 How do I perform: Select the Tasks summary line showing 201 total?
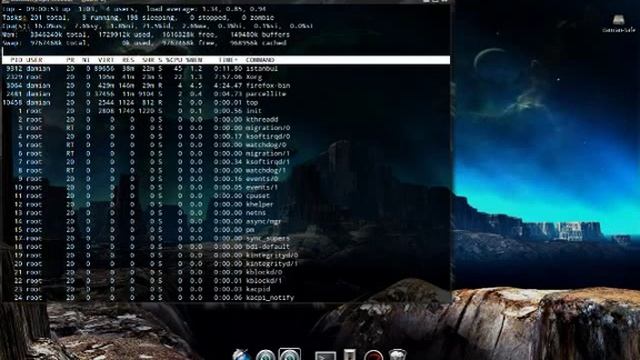pos(138,18)
